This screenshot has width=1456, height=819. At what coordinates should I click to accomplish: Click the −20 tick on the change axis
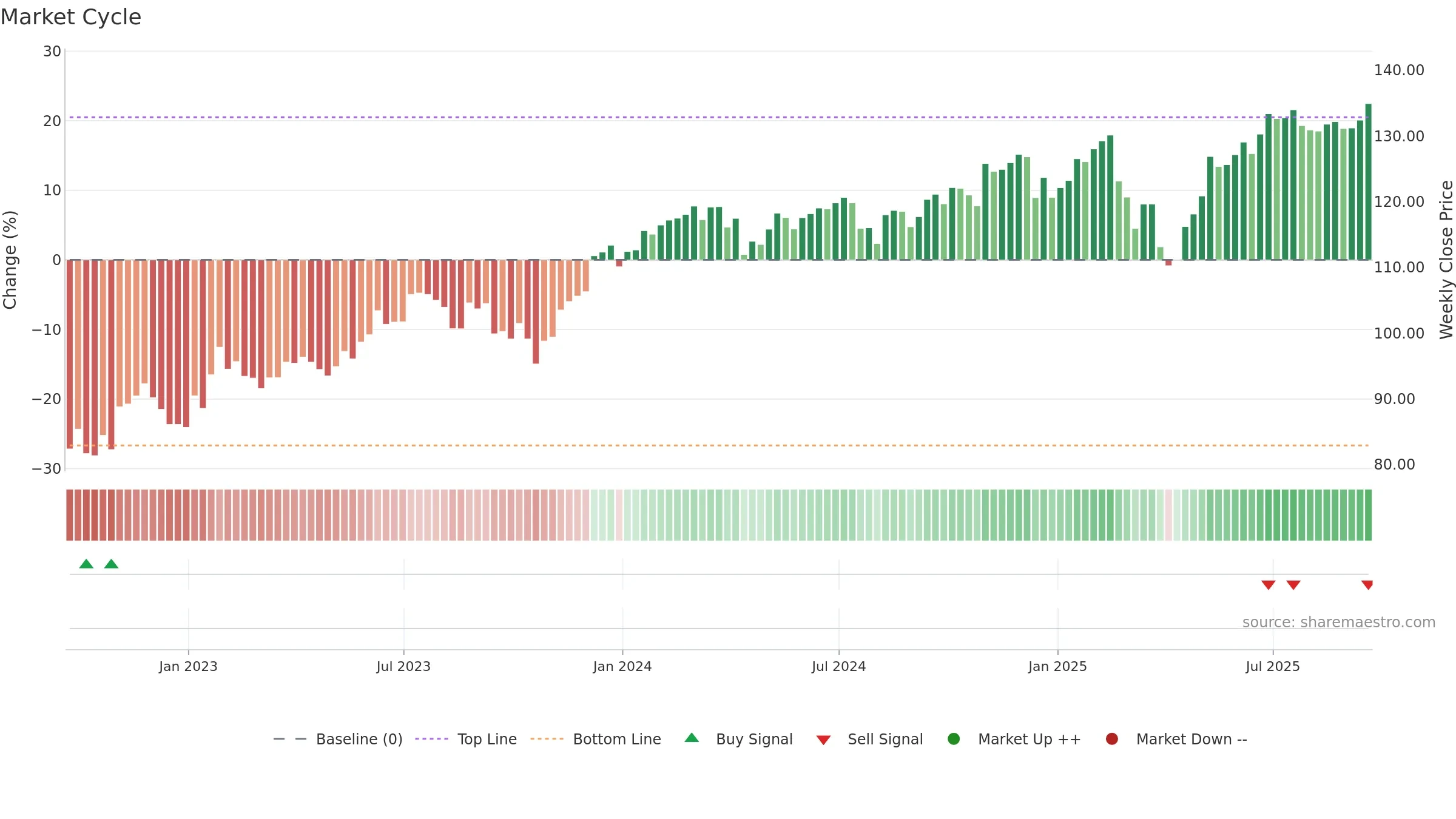[x=47, y=399]
